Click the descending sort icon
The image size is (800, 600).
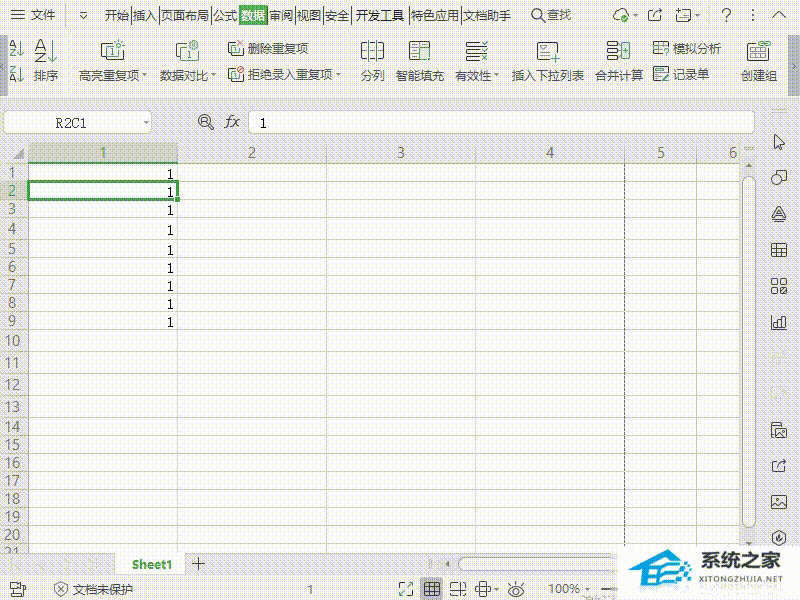16,74
